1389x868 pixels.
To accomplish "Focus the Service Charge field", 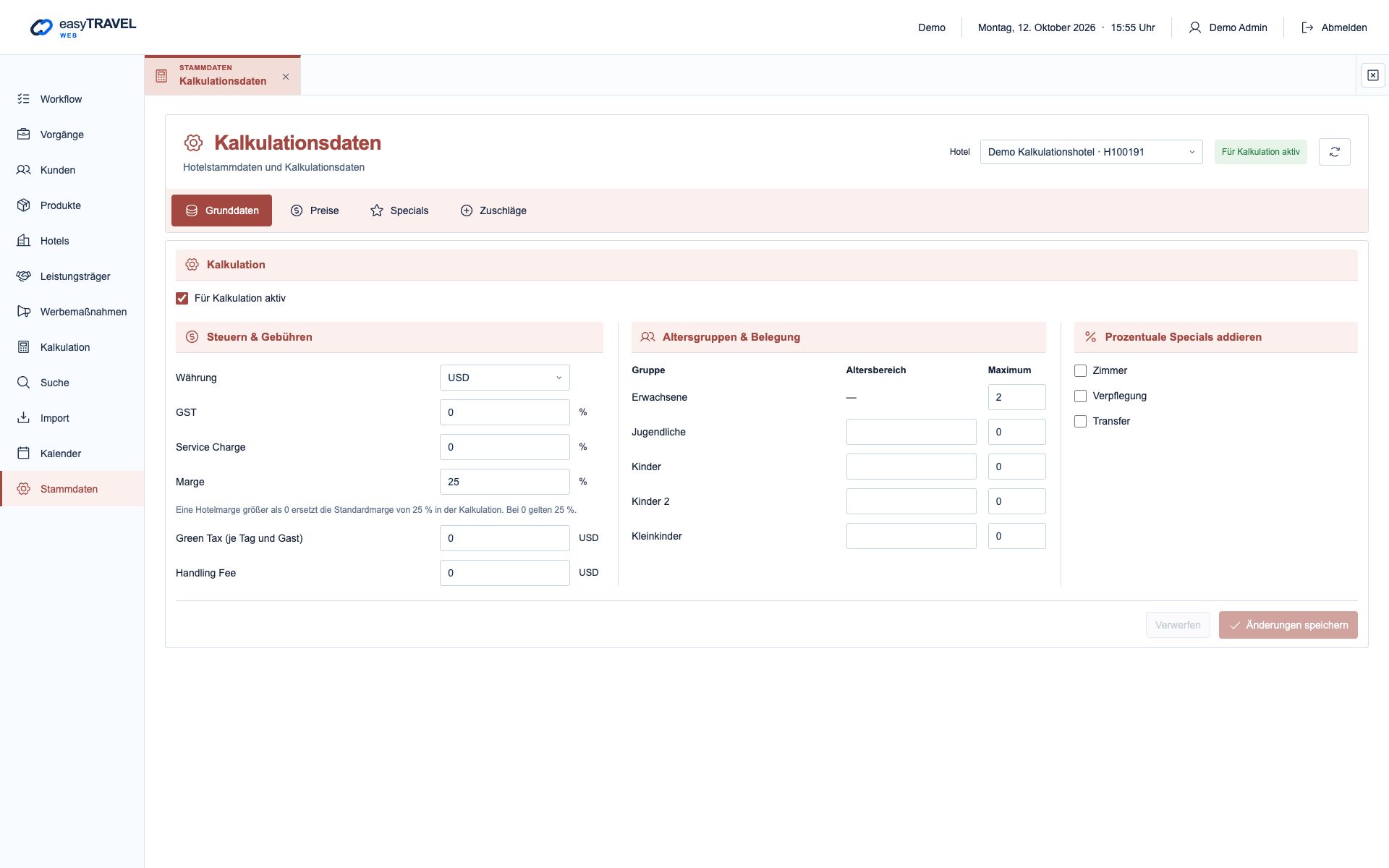I will [504, 447].
